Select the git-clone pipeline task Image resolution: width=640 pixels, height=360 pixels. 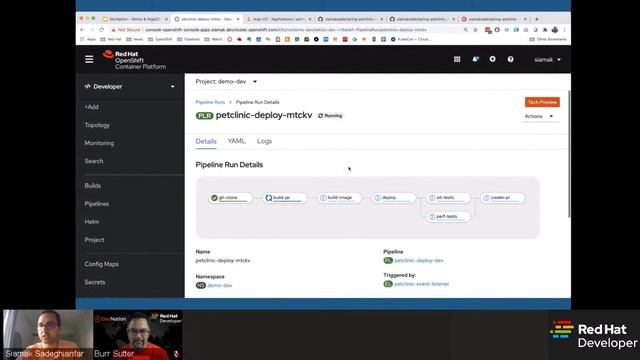(x=231, y=198)
